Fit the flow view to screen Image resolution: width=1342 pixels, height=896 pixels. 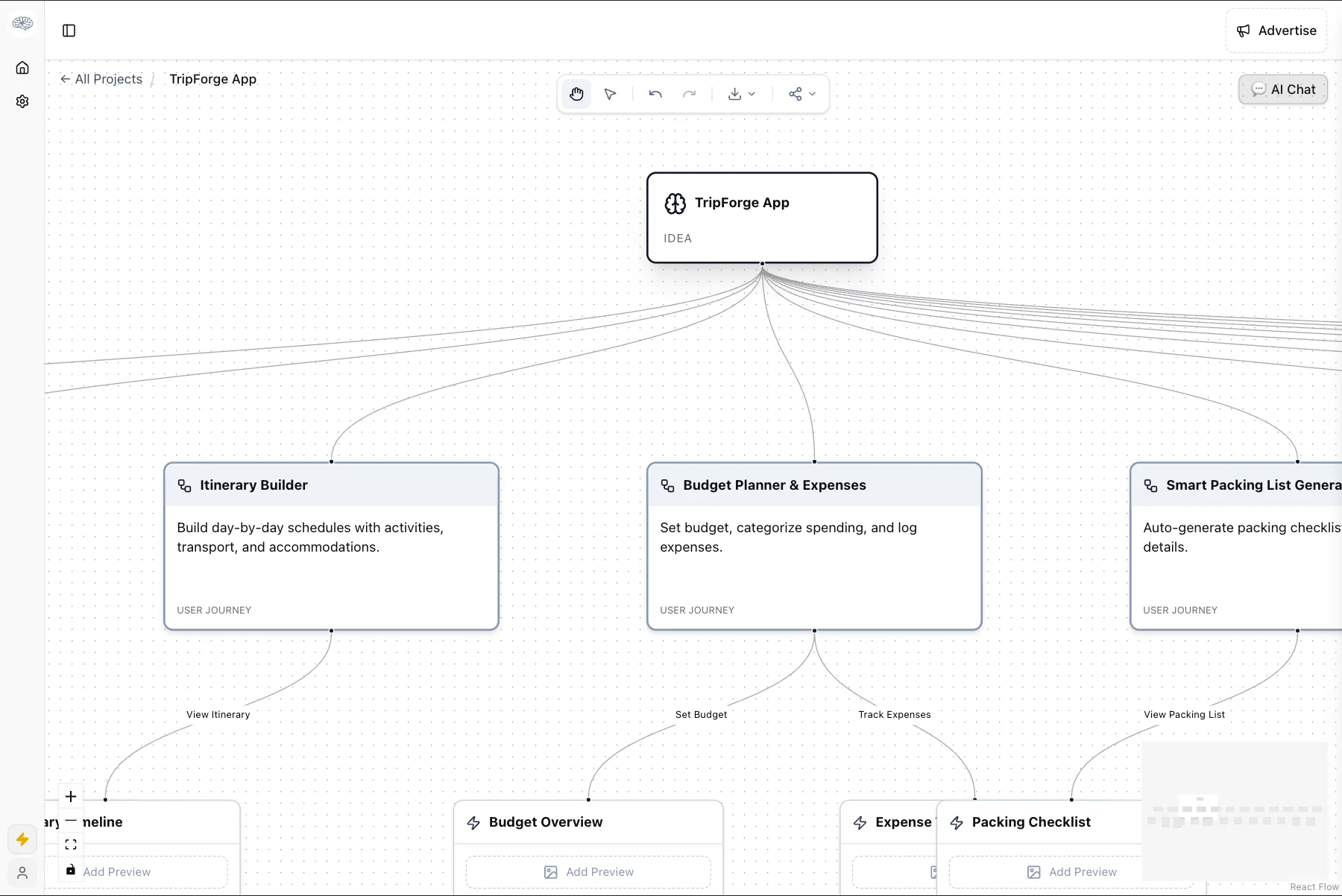click(x=71, y=845)
